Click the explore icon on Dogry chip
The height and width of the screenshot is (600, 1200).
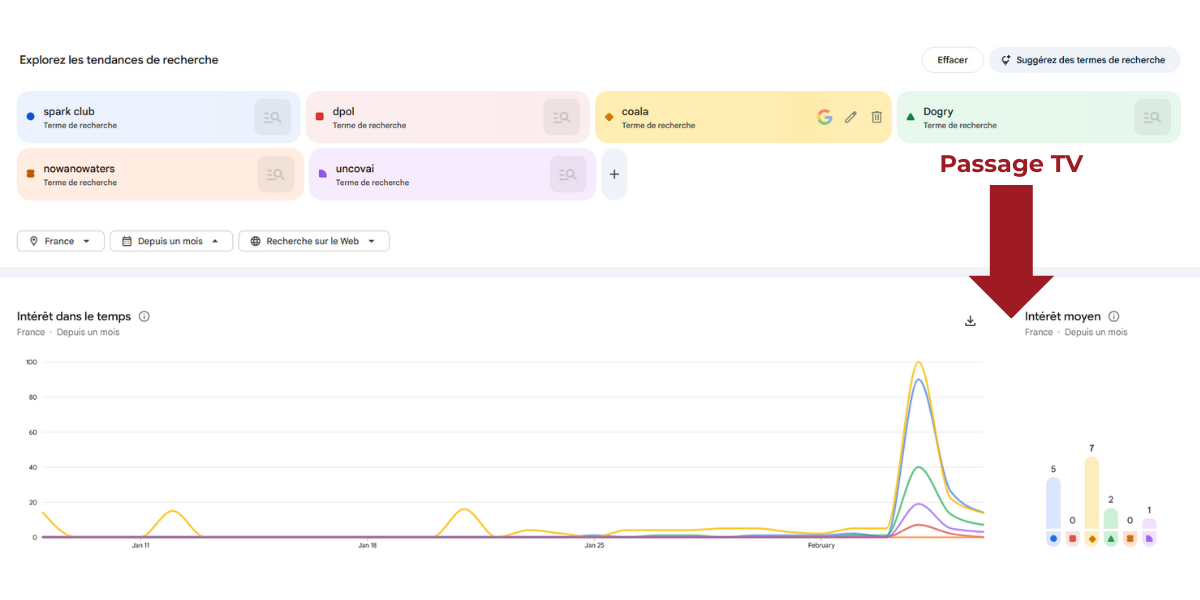point(1152,117)
